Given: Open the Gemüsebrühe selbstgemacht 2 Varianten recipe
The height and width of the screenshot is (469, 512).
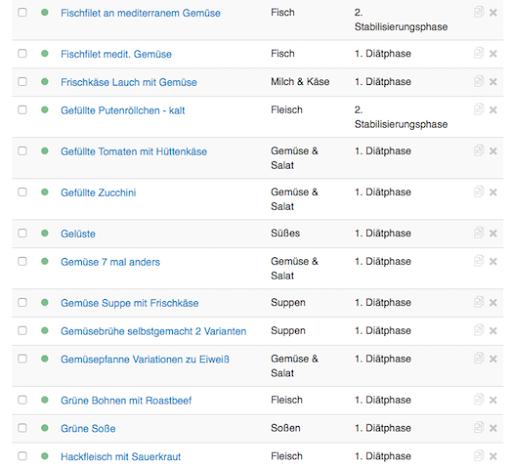Looking at the screenshot, I should [153, 331].
